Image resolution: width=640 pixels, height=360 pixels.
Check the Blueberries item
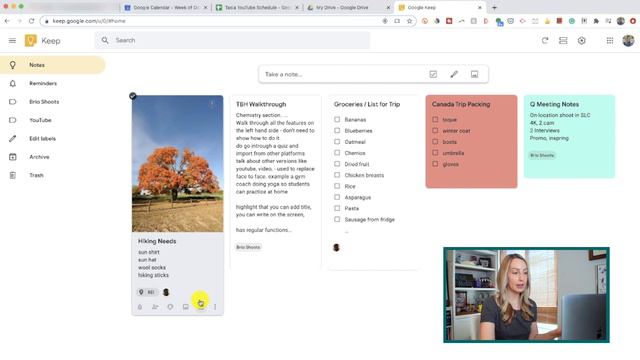point(337,131)
